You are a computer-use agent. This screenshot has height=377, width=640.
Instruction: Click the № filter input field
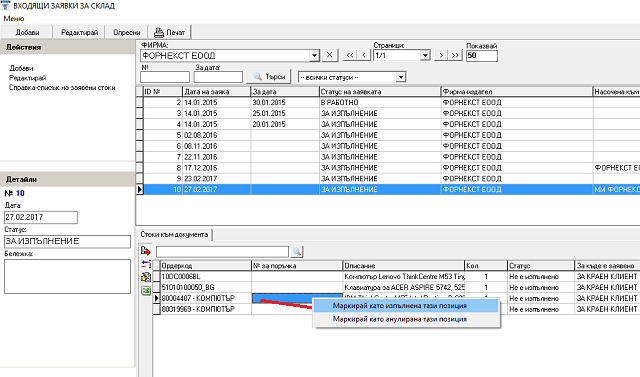[x=165, y=77]
